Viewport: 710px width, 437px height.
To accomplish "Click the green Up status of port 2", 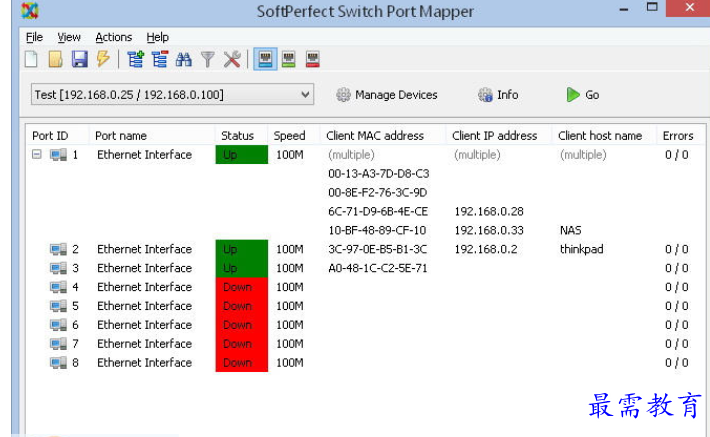I will [x=242, y=249].
